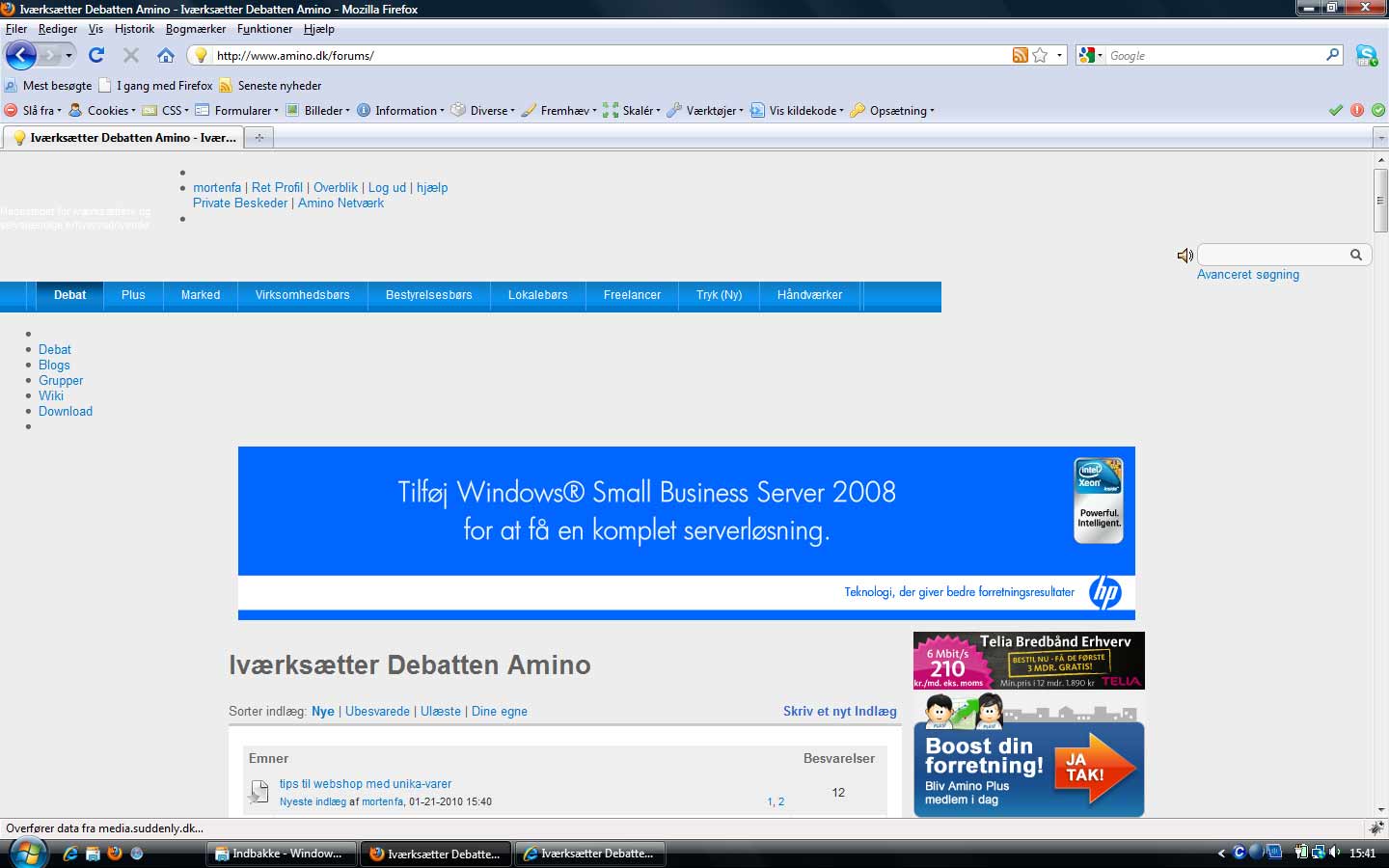Select the Freelancer navigation tab
Viewport: 1389px width, 868px height.
click(x=632, y=295)
